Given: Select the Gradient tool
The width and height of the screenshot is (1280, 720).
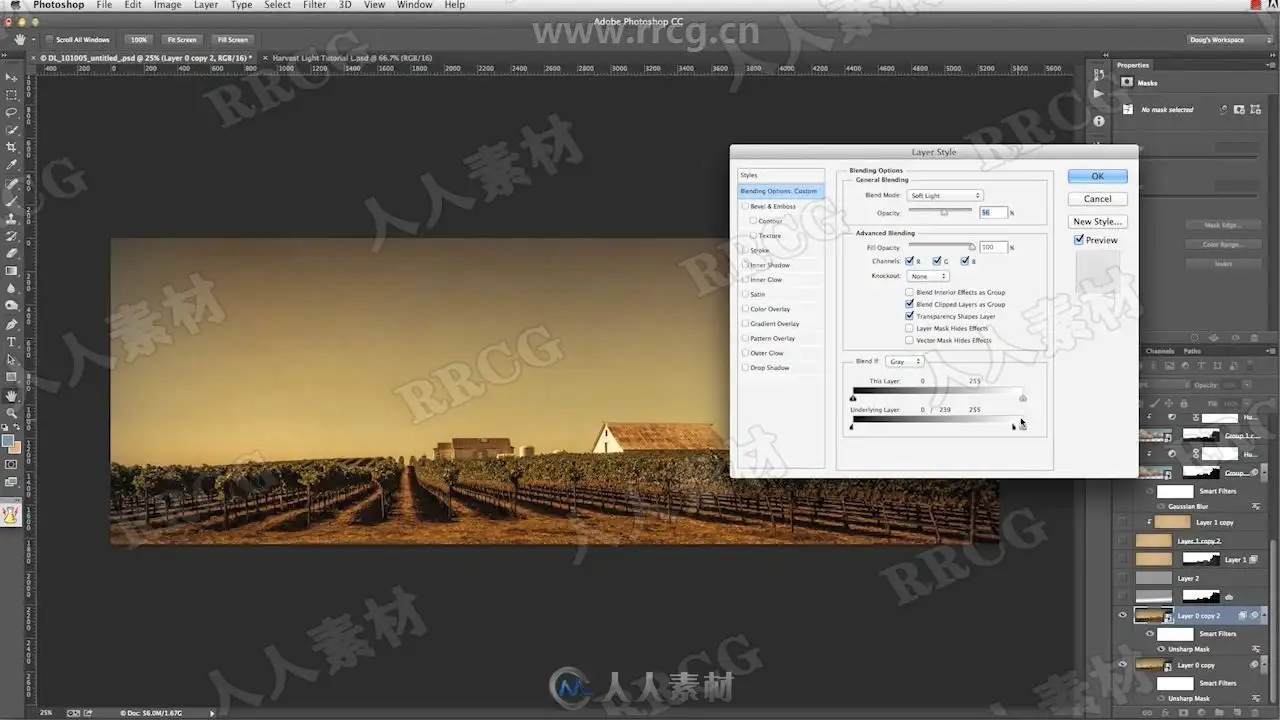Looking at the screenshot, I should coord(12,271).
